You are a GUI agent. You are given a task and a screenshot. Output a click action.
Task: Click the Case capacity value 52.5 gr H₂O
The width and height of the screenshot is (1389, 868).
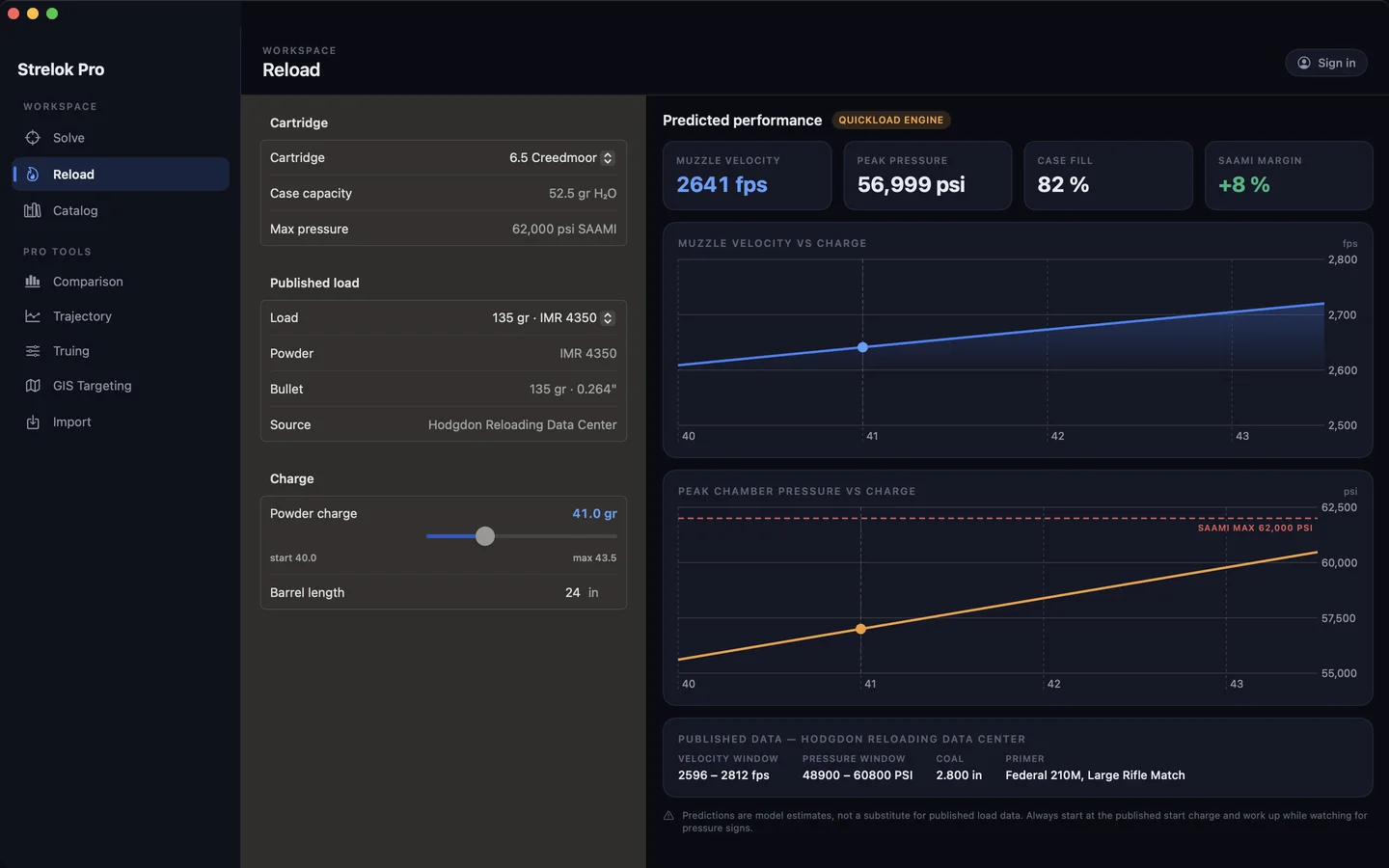(583, 194)
